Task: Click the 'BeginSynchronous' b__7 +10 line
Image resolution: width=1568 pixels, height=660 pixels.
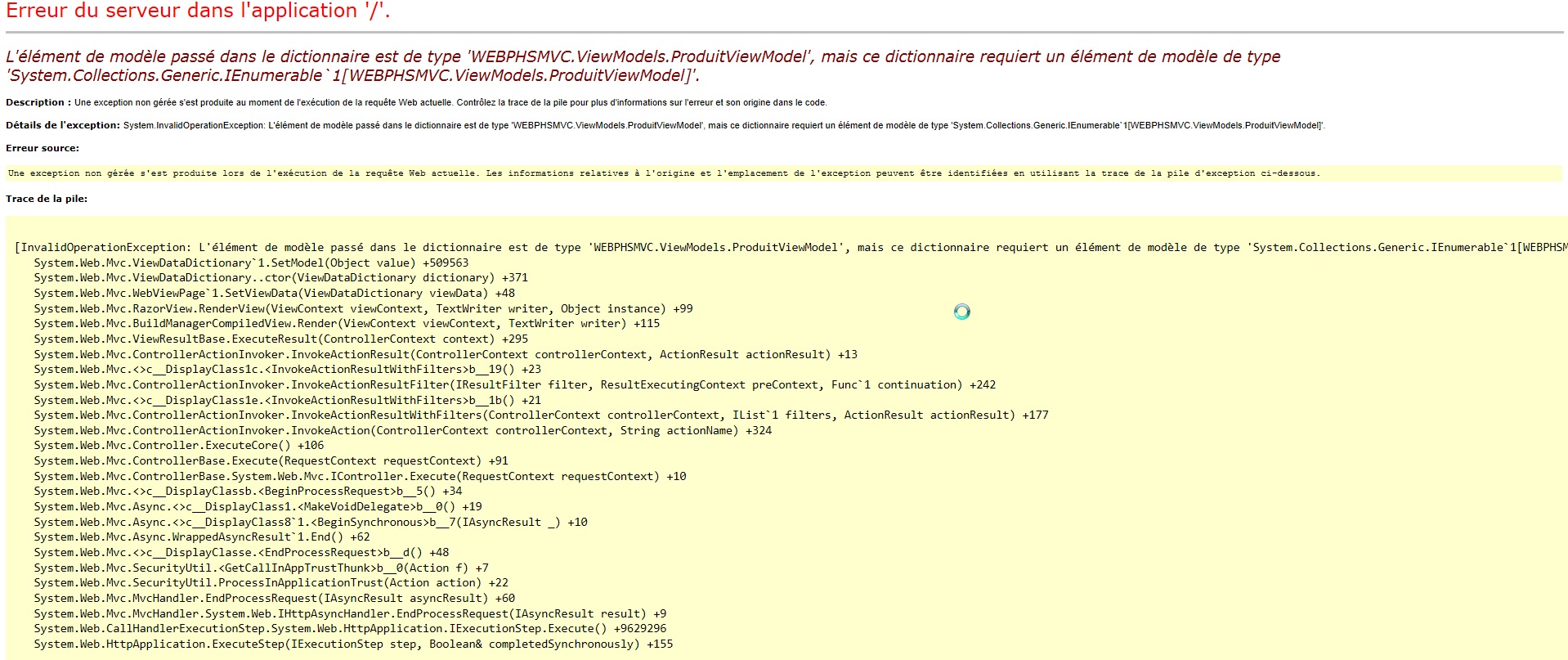Action: (x=311, y=522)
